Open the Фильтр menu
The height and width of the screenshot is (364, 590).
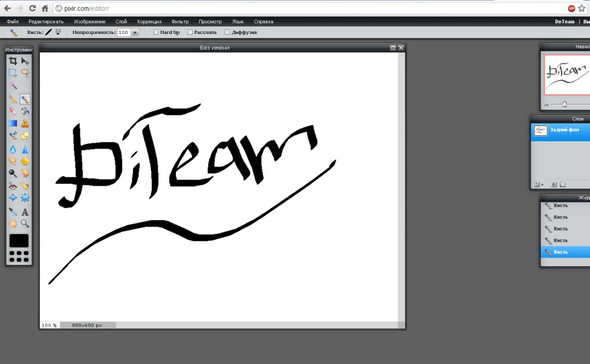[180, 21]
